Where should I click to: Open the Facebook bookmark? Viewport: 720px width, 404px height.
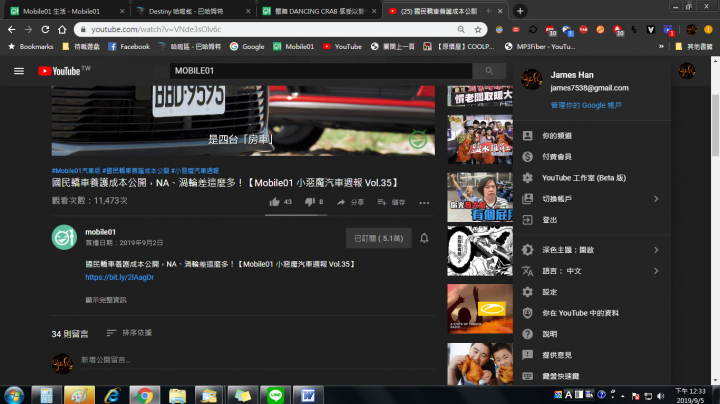pyautogui.click(x=129, y=46)
